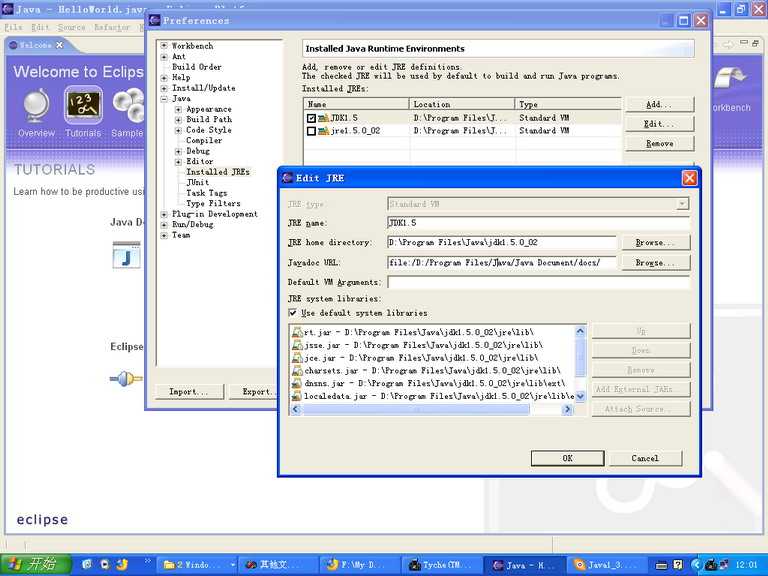Open the Eclipse plug-in tutorial icon
Viewport: 768px width, 576px height.
pyautogui.click(x=126, y=379)
